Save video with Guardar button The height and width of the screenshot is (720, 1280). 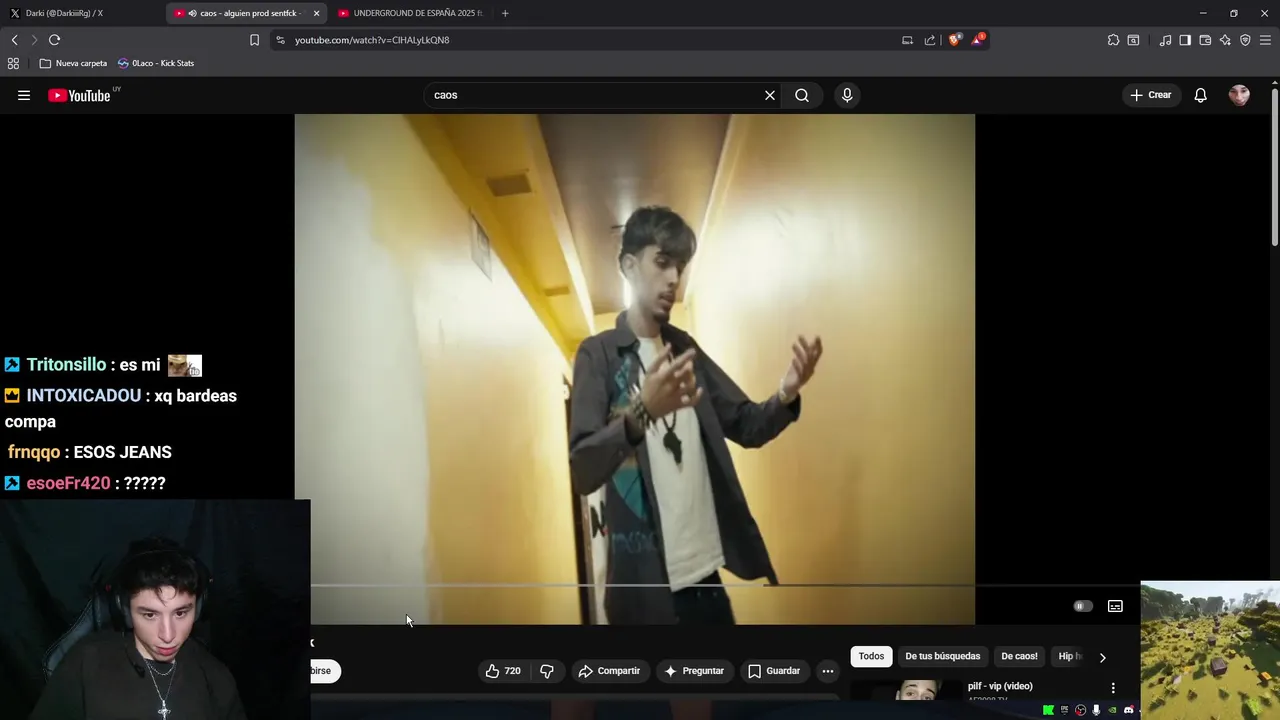774,671
